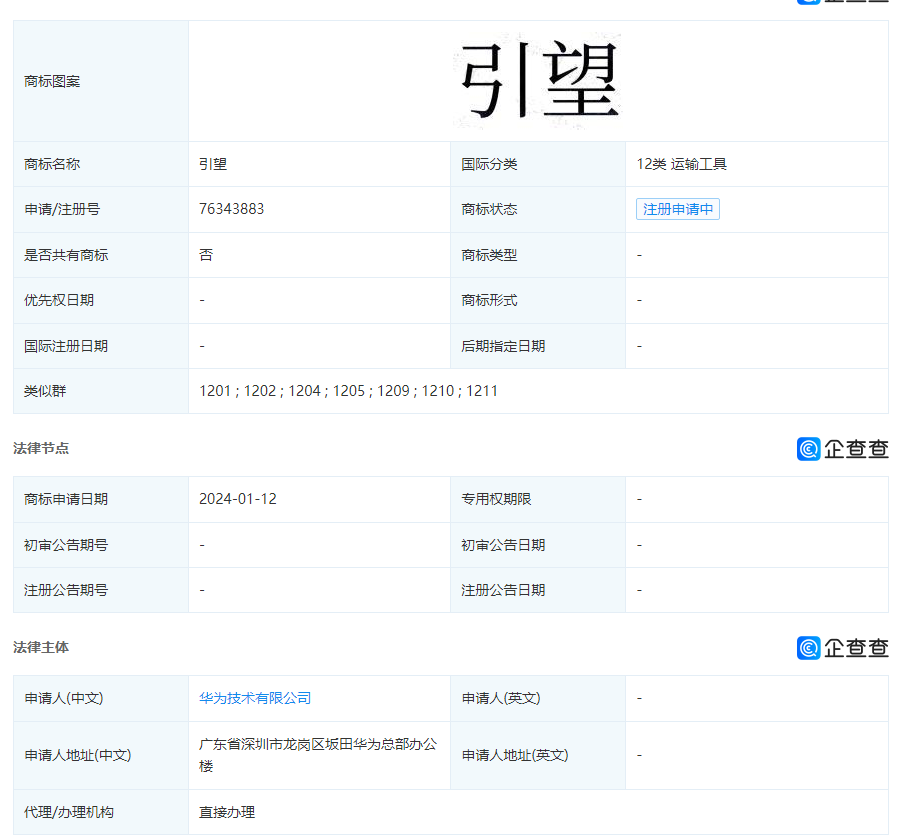Click the 引望 trademark image
900x839 pixels.
click(x=539, y=81)
